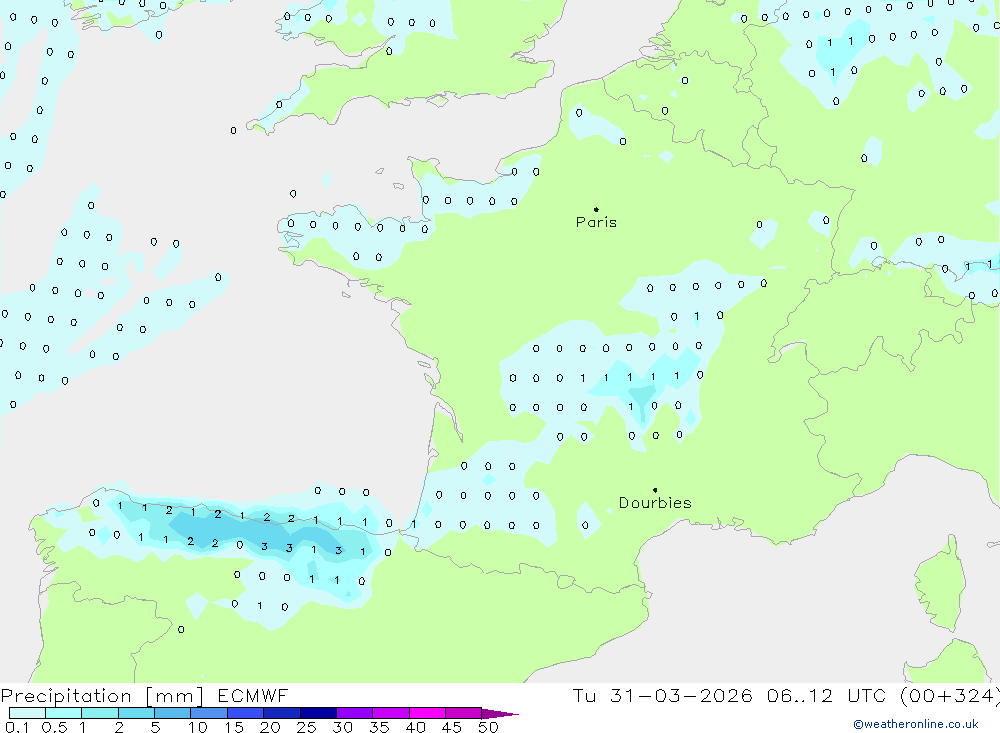Click the Dourbies location label
The width and height of the screenshot is (1000, 733).
(x=655, y=503)
